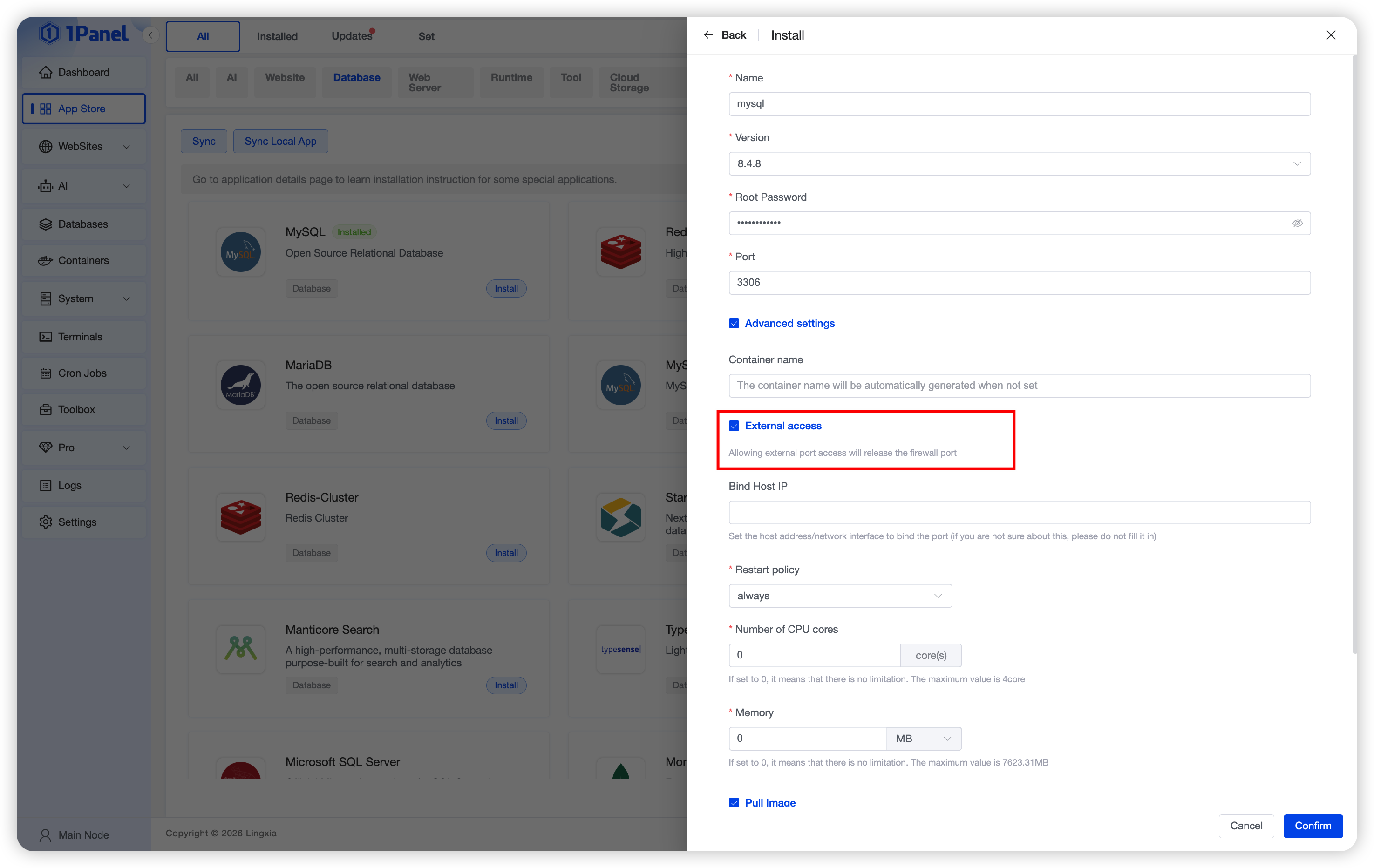This screenshot has height=868, width=1374.
Task: Click the Dashboard home icon in sidebar
Action: [46, 73]
